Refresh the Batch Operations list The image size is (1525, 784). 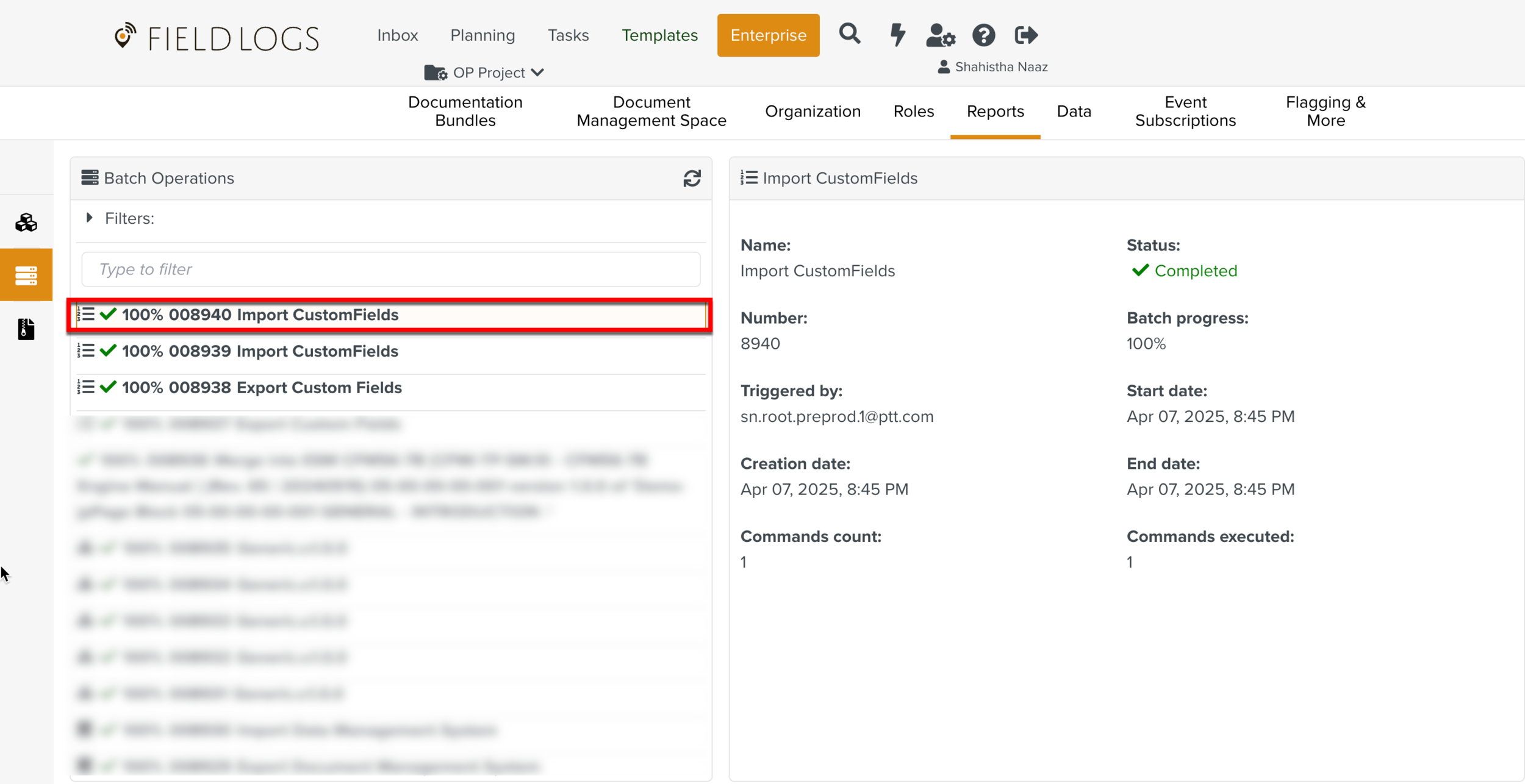(692, 179)
